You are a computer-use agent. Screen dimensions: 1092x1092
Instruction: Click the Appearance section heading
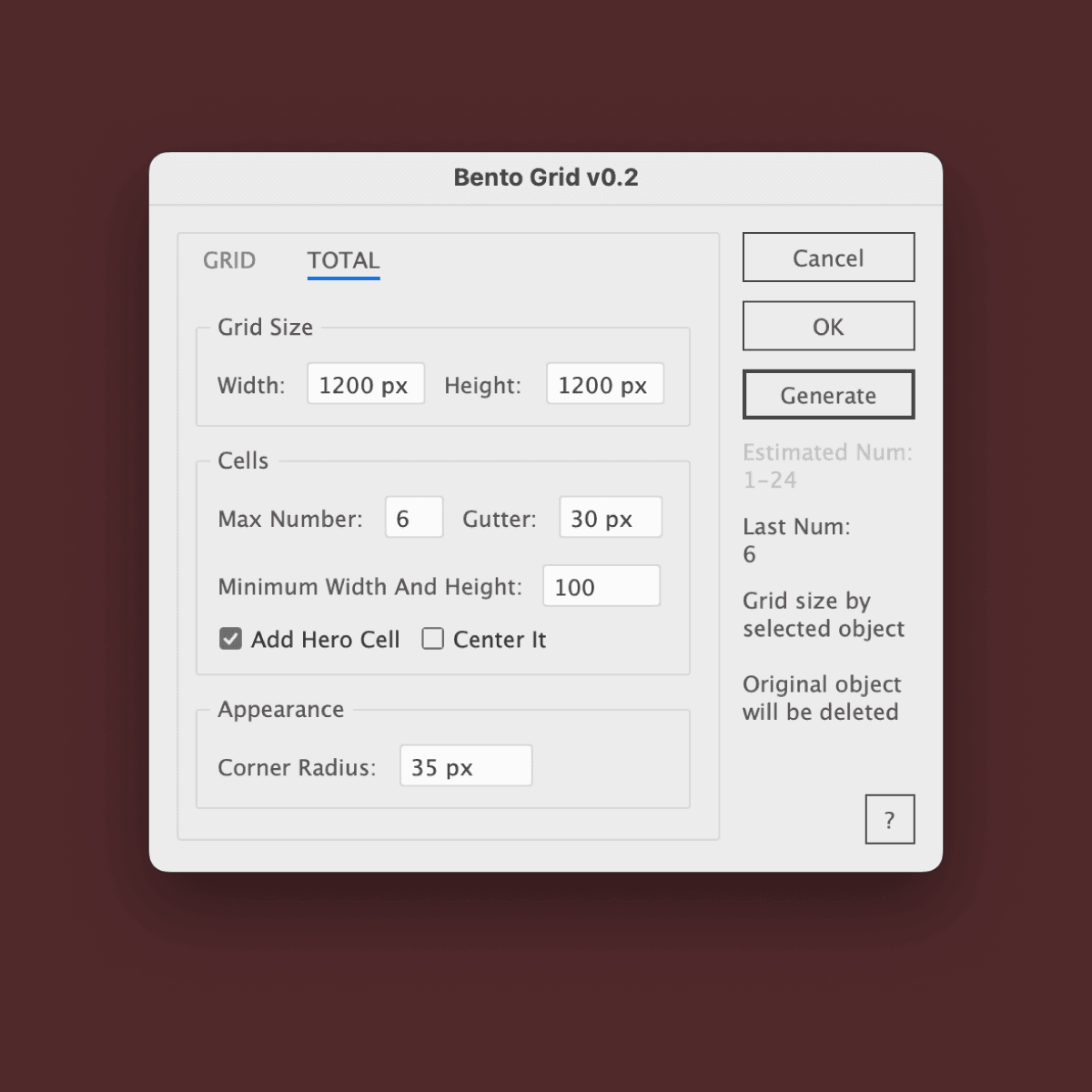[x=280, y=709]
